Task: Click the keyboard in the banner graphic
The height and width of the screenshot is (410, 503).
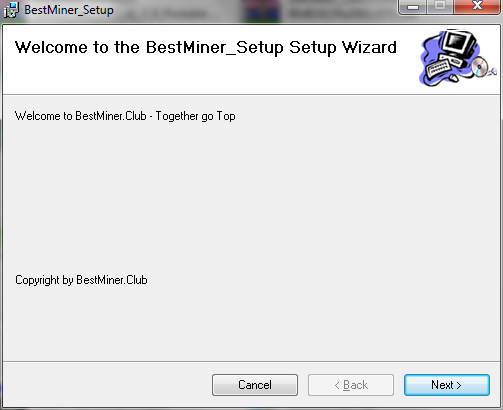Action: (438, 68)
